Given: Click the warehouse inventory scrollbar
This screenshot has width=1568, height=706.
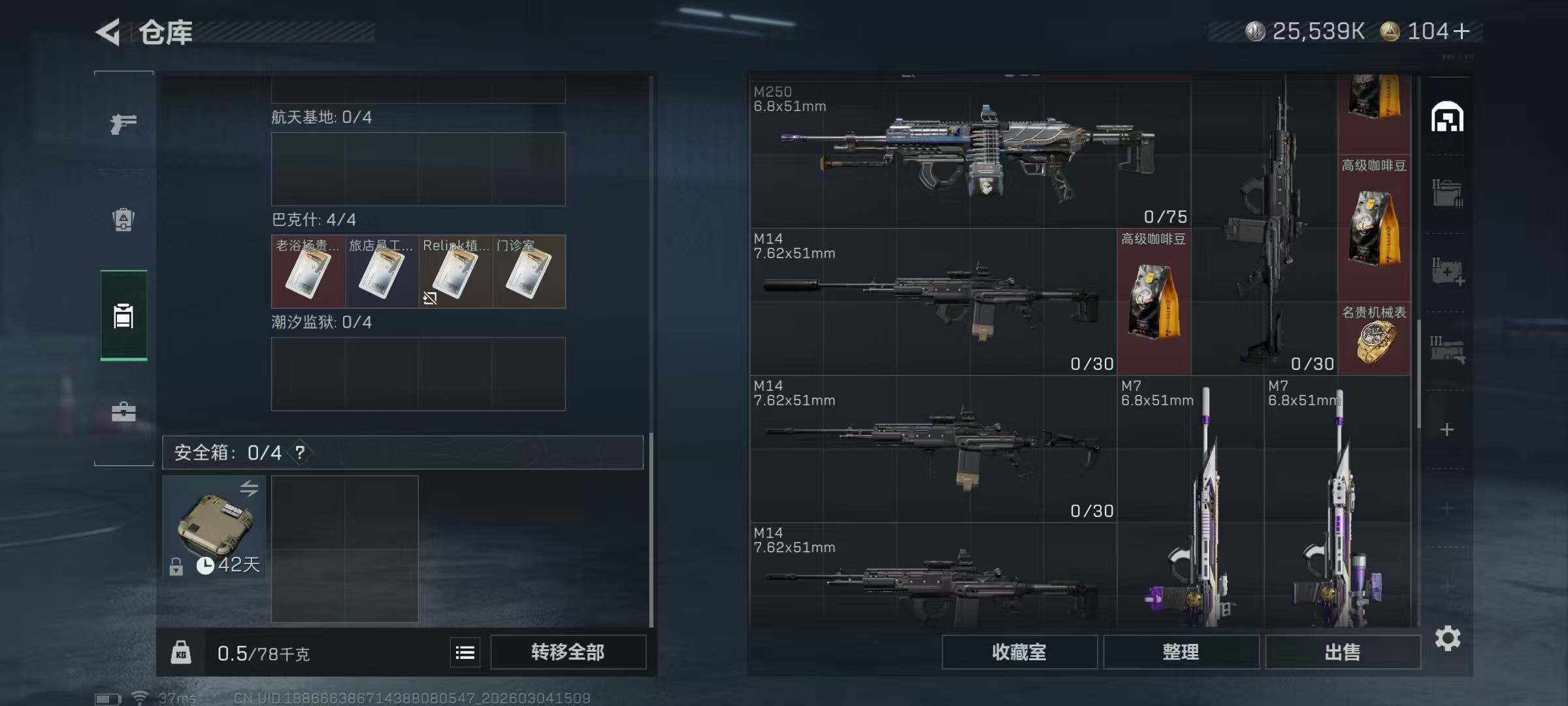Looking at the screenshot, I should [1418, 374].
